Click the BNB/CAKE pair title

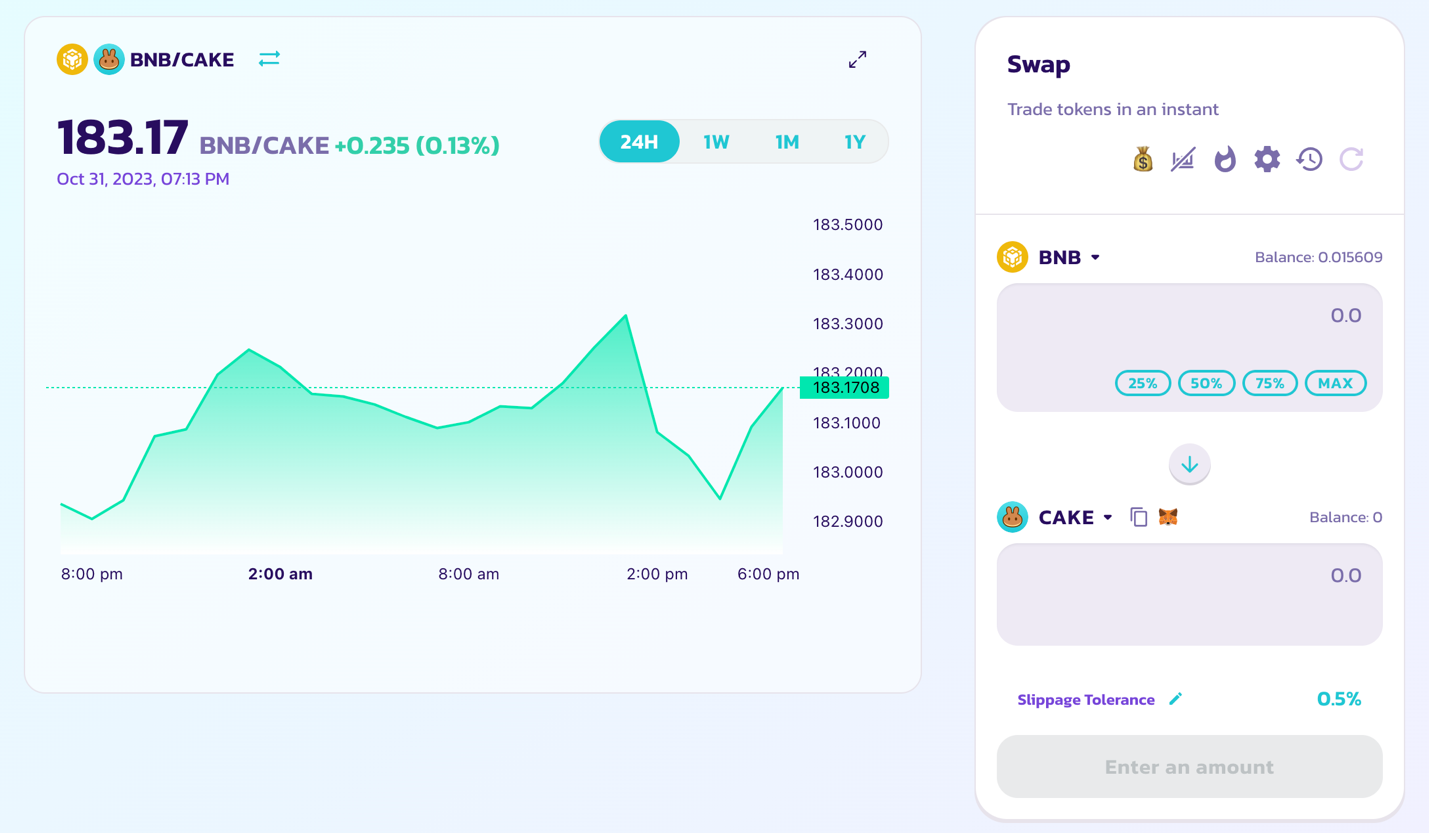pyautogui.click(x=182, y=60)
